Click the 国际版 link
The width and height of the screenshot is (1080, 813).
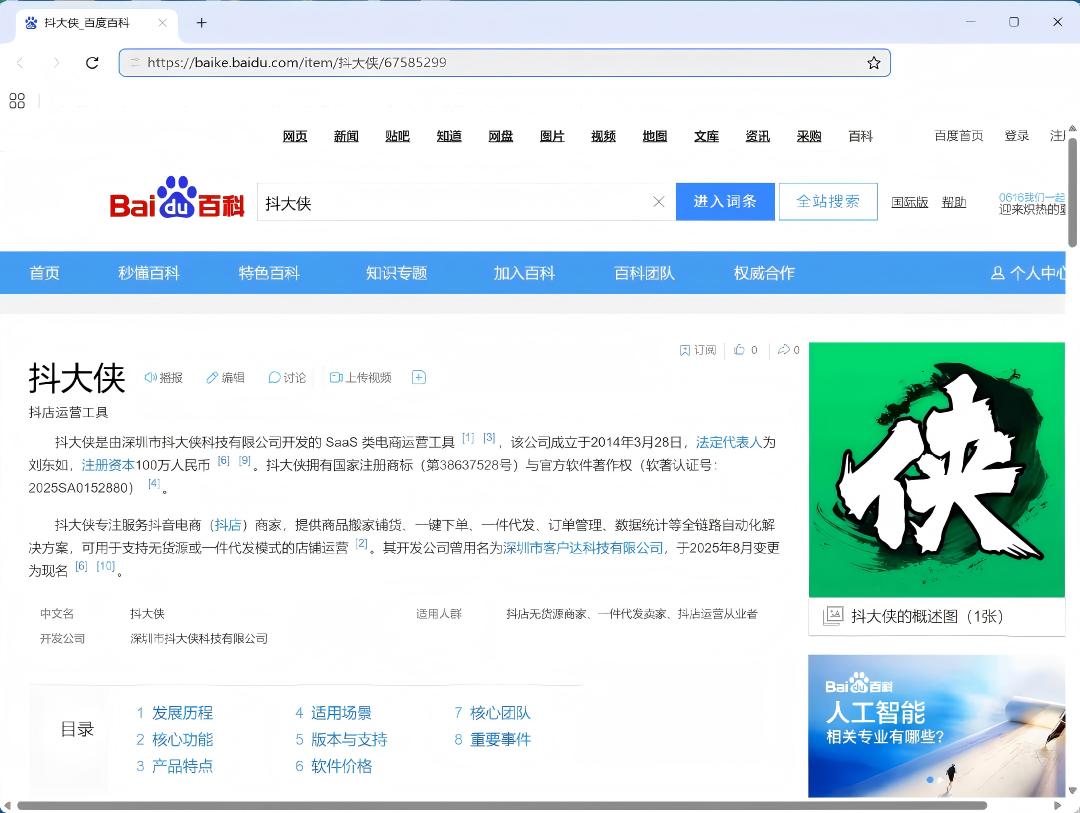click(910, 202)
